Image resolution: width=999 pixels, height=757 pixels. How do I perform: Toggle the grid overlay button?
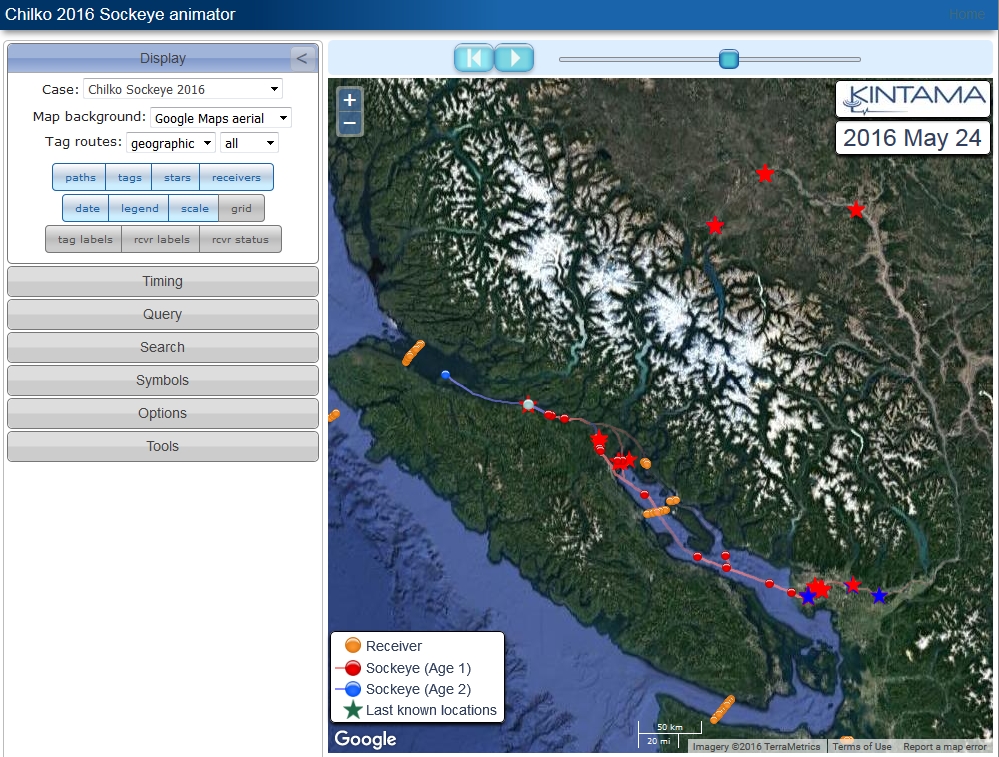(x=241, y=209)
